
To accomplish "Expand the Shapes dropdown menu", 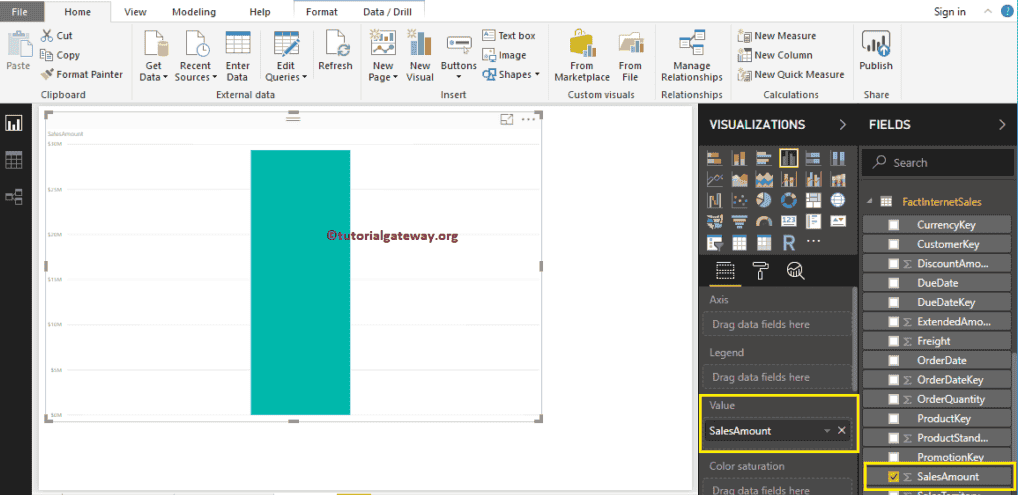I will point(512,75).
